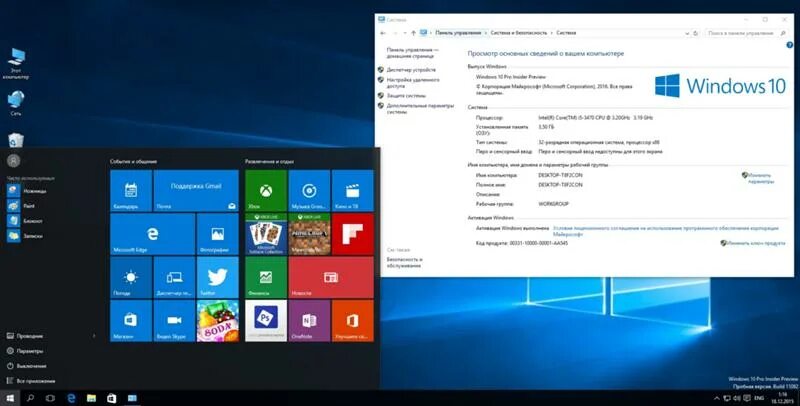Click the blue help question mark icon
The image size is (800, 406).
point(790,45)
